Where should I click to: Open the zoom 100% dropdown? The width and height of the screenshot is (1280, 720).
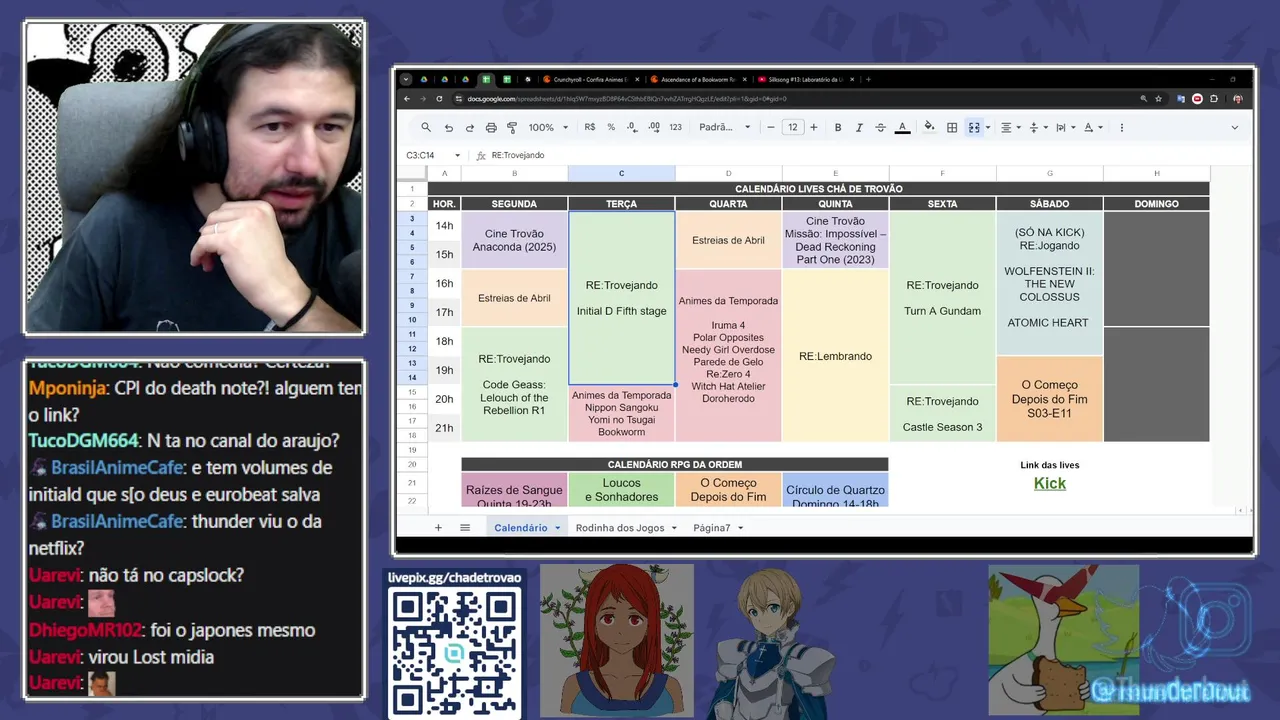pos(548,127)
